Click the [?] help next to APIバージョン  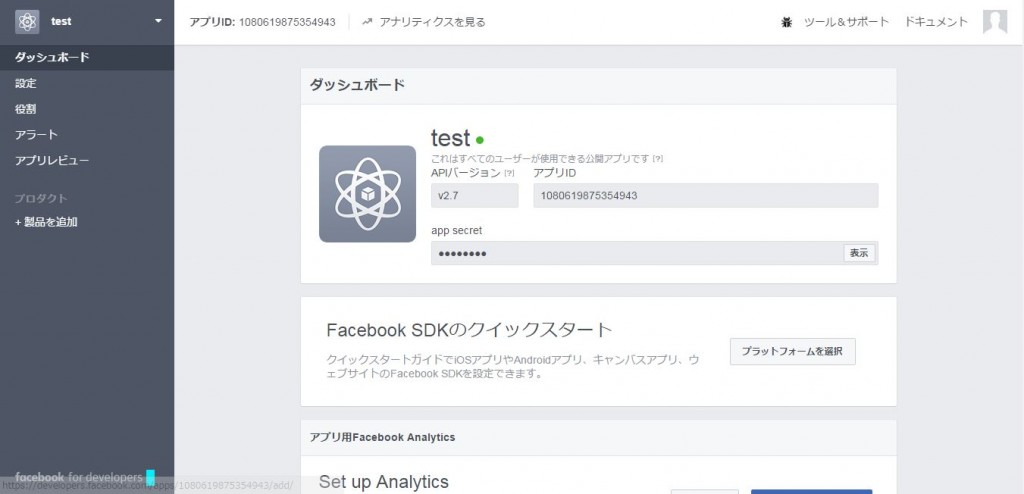tap(509, 173)
